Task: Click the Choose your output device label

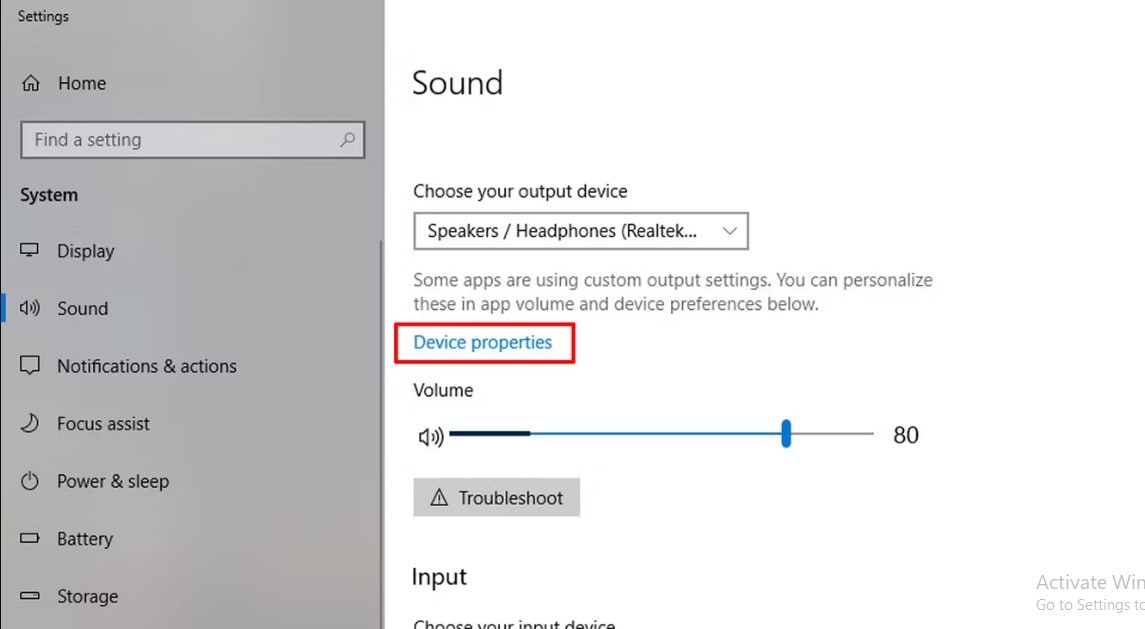Action: [x=520, y=191]
